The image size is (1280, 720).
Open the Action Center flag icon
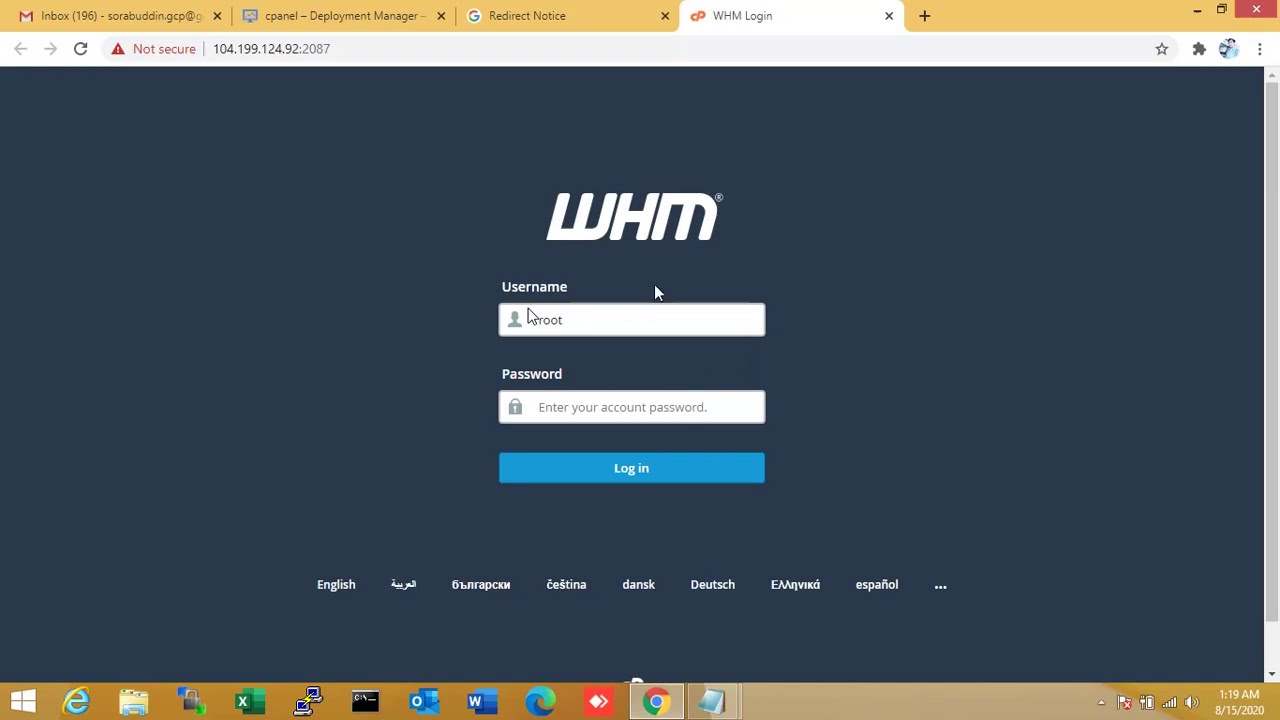click(1125, 703)
